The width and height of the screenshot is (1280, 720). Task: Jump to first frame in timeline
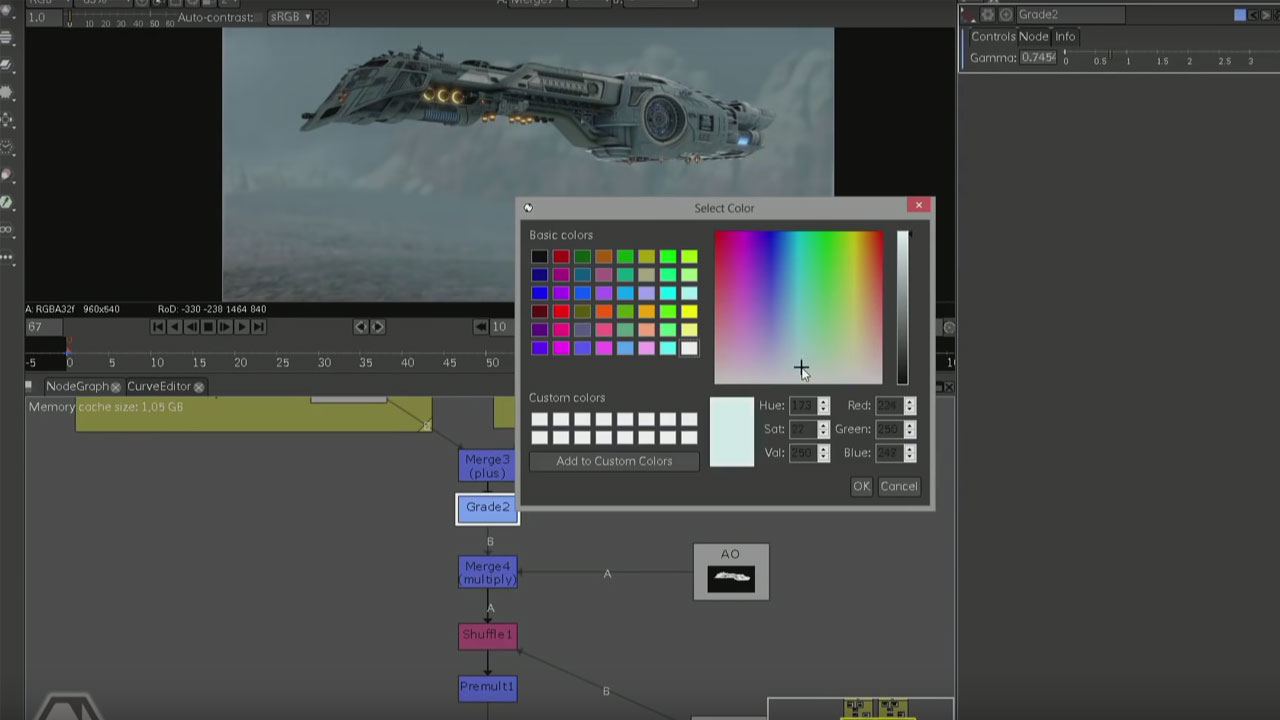[158, 327]
